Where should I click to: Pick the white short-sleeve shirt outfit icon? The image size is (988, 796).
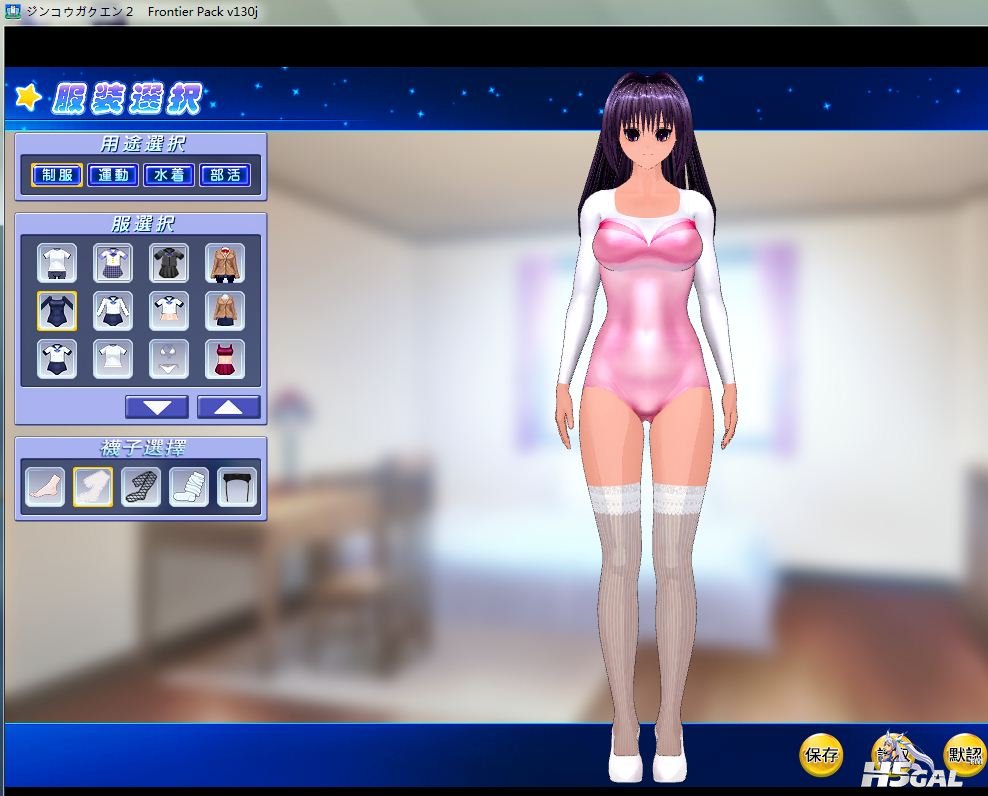tap(57, 263)
